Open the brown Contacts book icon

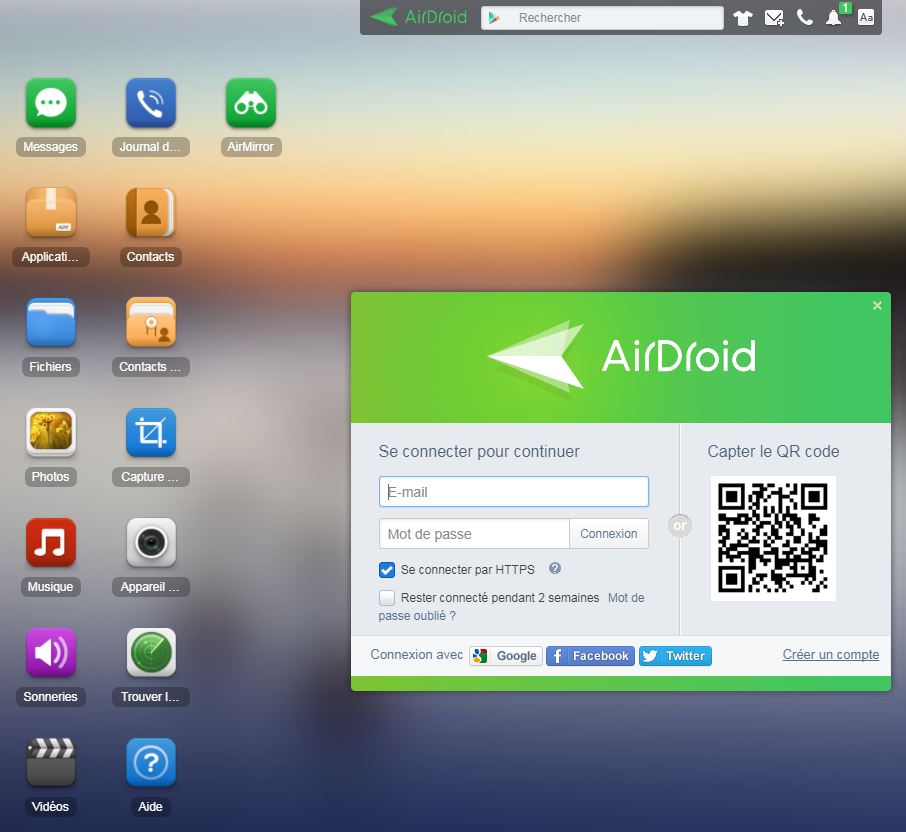point(151,213)
